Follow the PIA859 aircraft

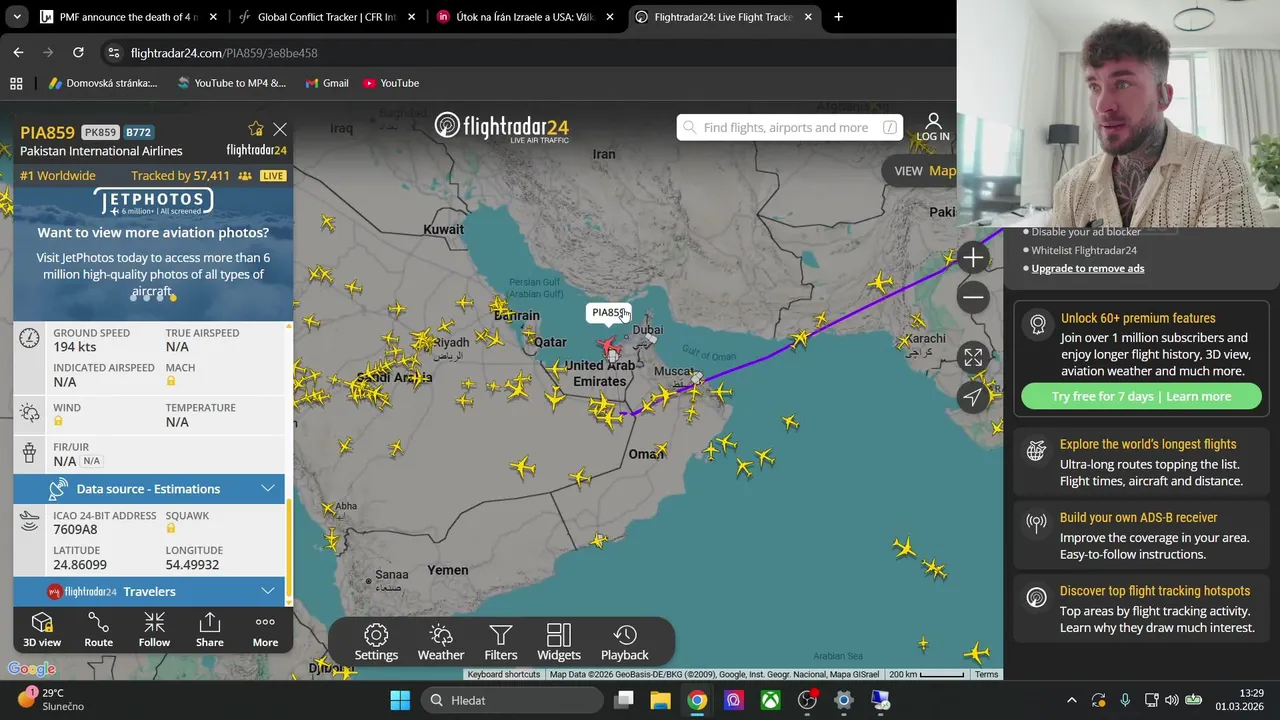tap(154, 630)
